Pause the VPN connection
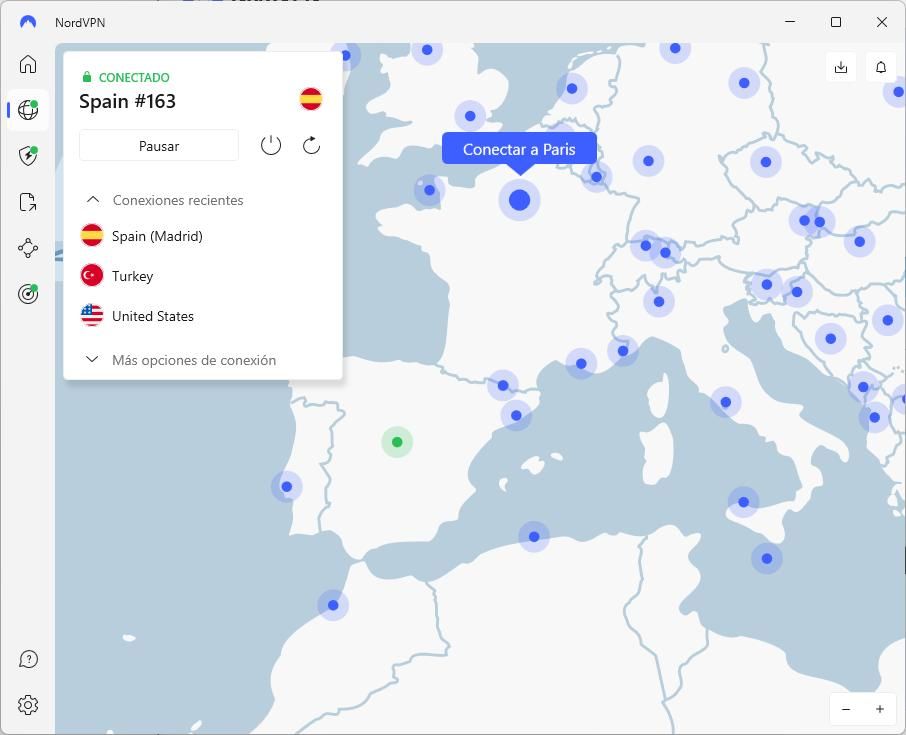The height and width of the screenshot is (735, 906). click(x=158, y=145)
